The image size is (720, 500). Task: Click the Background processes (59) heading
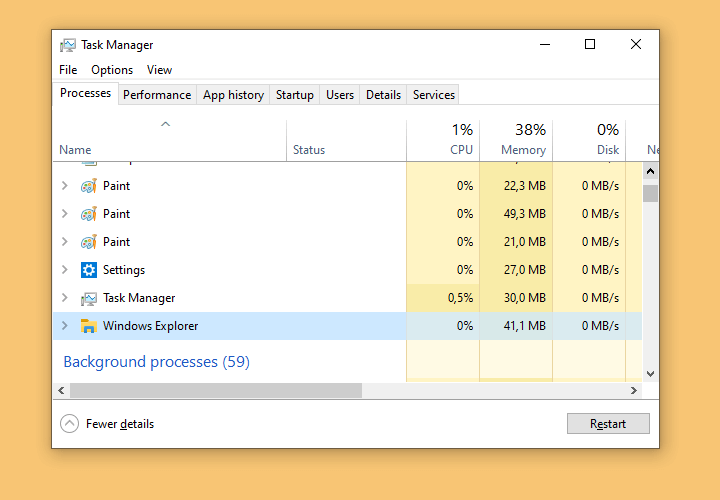pos(157,362)
